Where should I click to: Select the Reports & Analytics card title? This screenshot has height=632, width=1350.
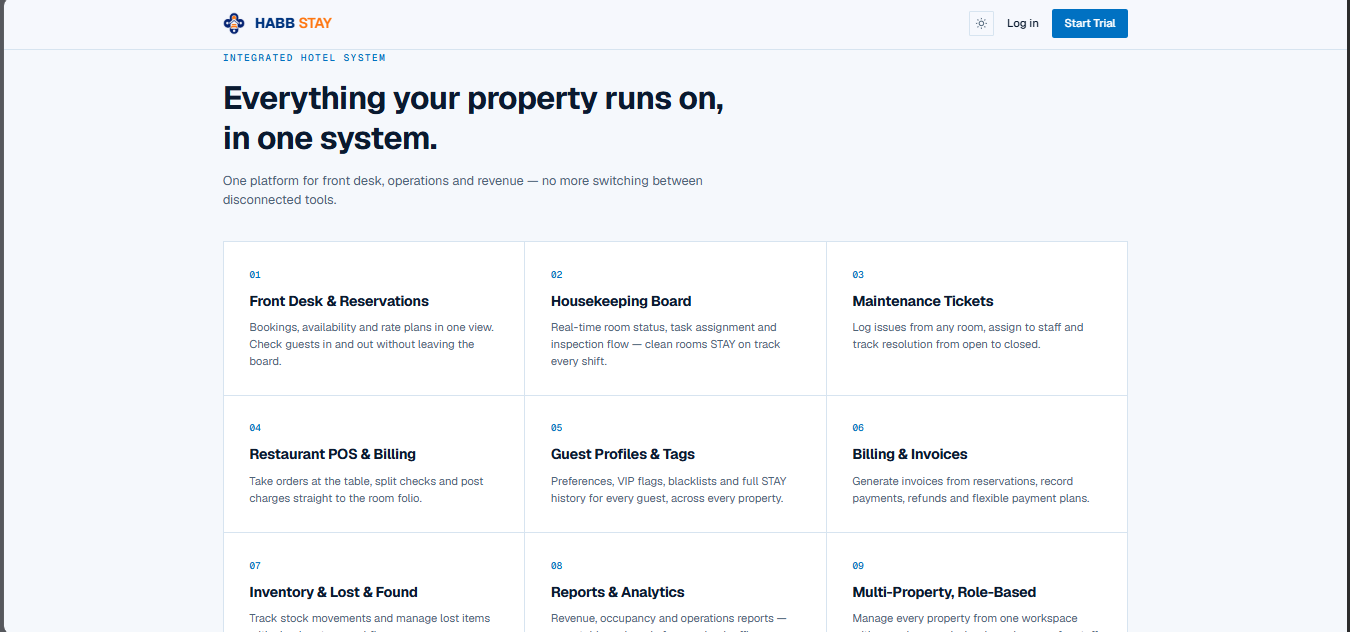(x=618, y=592)
